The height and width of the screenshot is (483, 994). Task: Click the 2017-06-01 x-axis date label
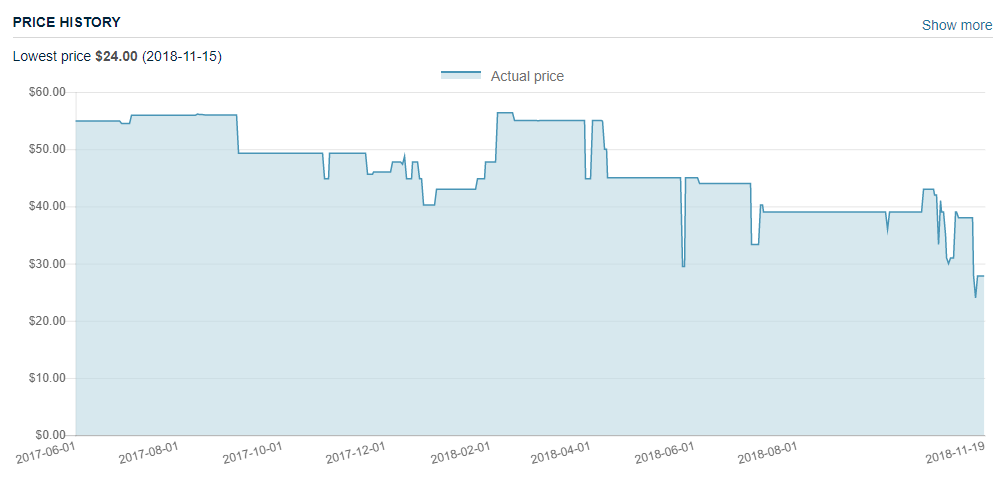point(46,452)
